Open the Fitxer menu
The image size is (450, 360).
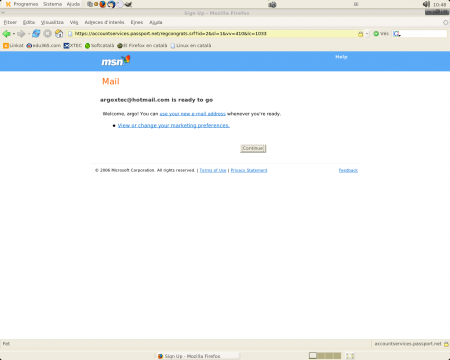click(10, 22)
